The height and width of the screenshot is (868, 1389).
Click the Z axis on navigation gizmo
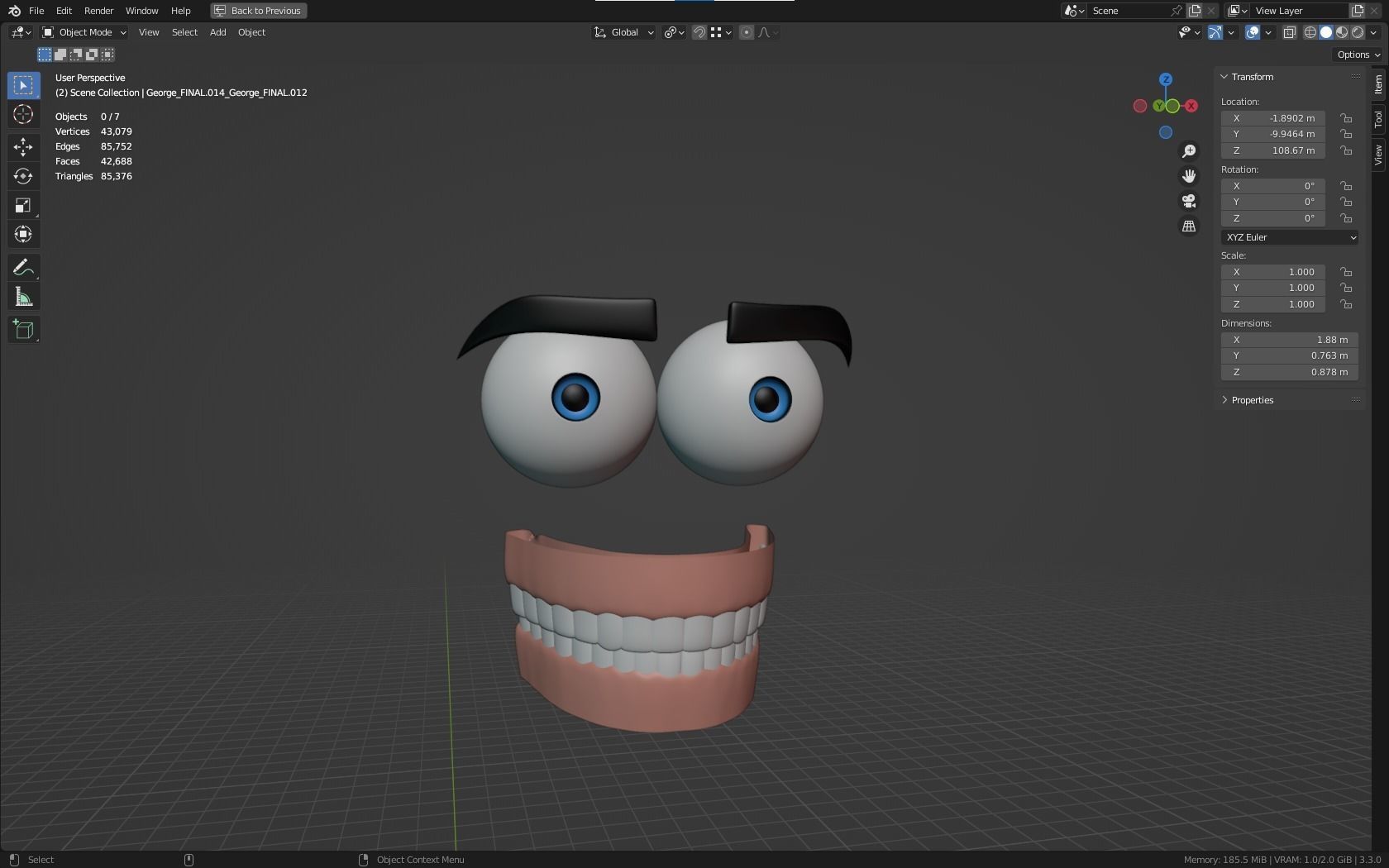[1166, 79]
